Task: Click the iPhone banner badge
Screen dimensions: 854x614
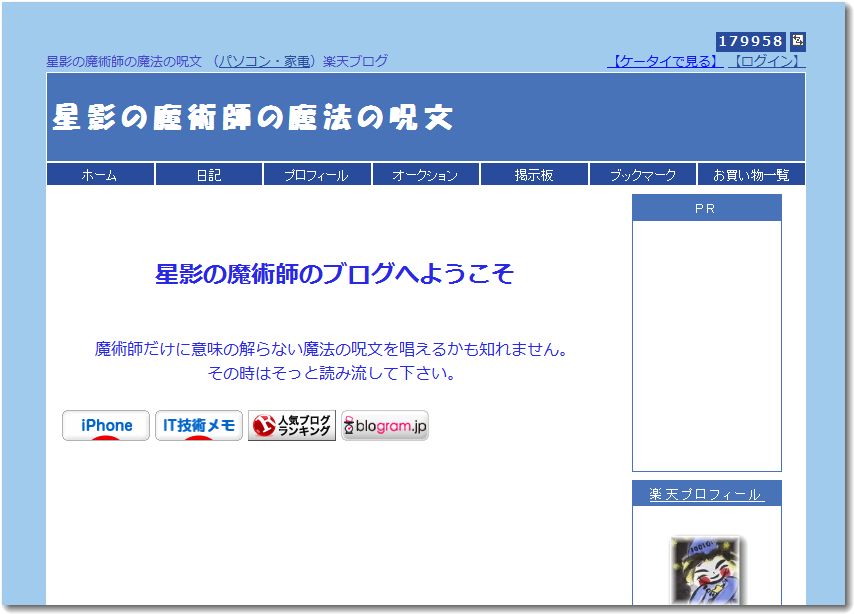Action: point(105,425)
